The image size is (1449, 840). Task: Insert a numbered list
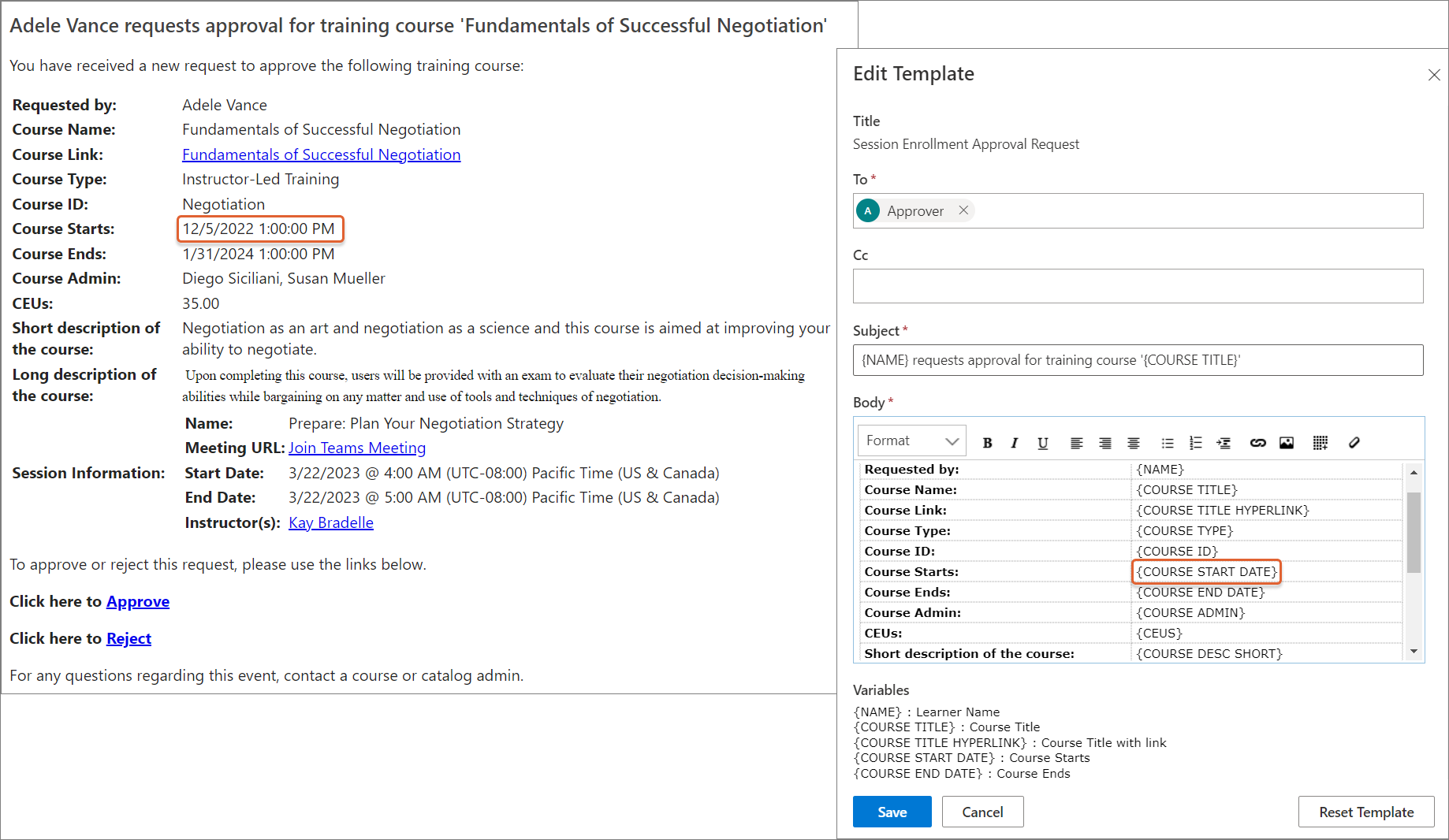click(1195, 443)
